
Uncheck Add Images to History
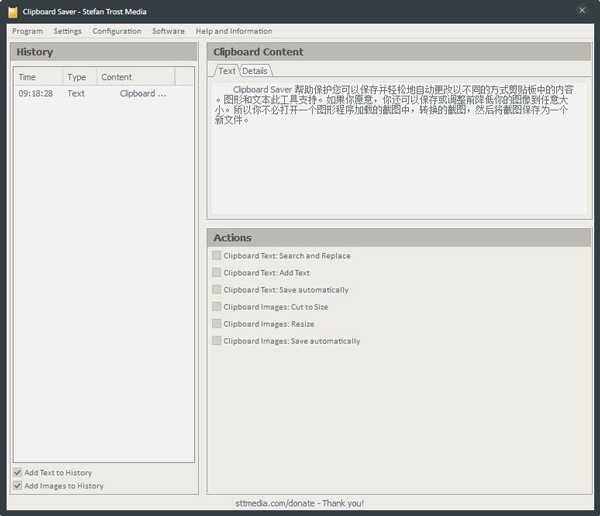tap(18, 486)
